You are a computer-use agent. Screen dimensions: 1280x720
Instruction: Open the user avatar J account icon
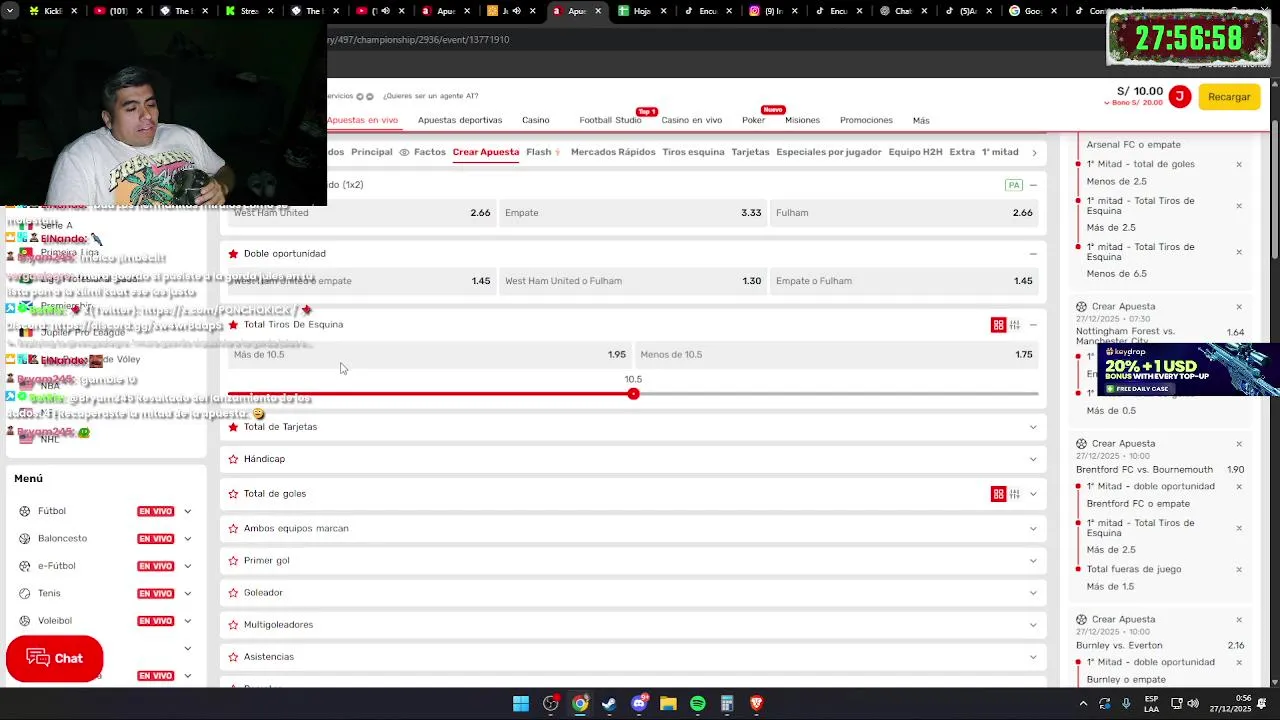[1180, 96]
